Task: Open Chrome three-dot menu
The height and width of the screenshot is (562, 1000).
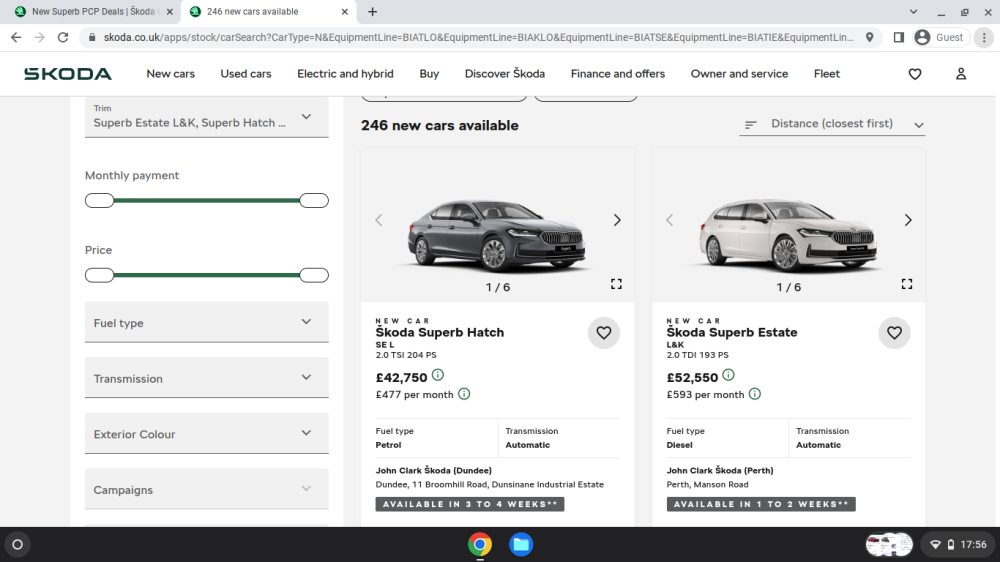Action: [x=984, y=38]
